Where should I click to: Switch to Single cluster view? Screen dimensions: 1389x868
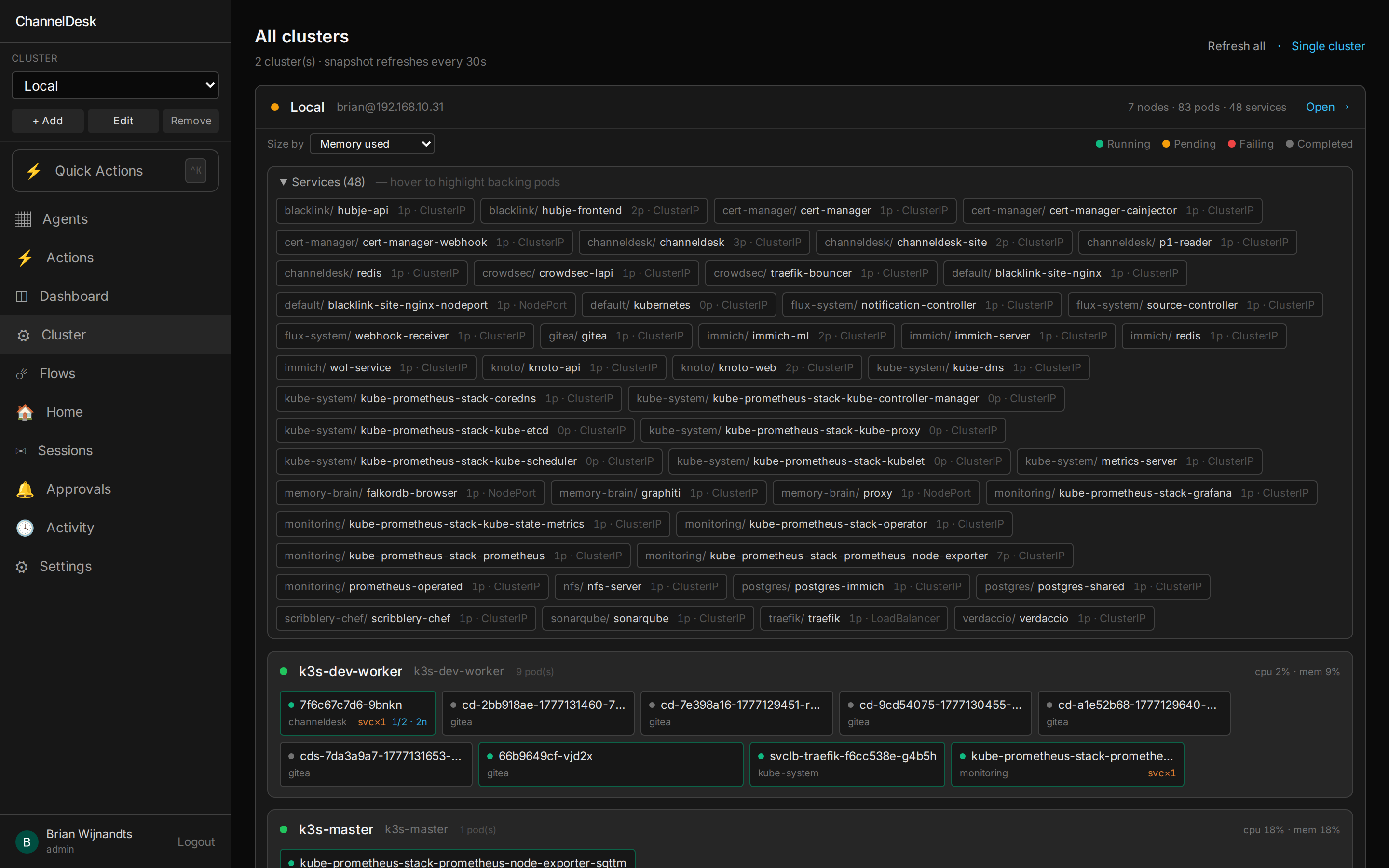[1321, 46]
